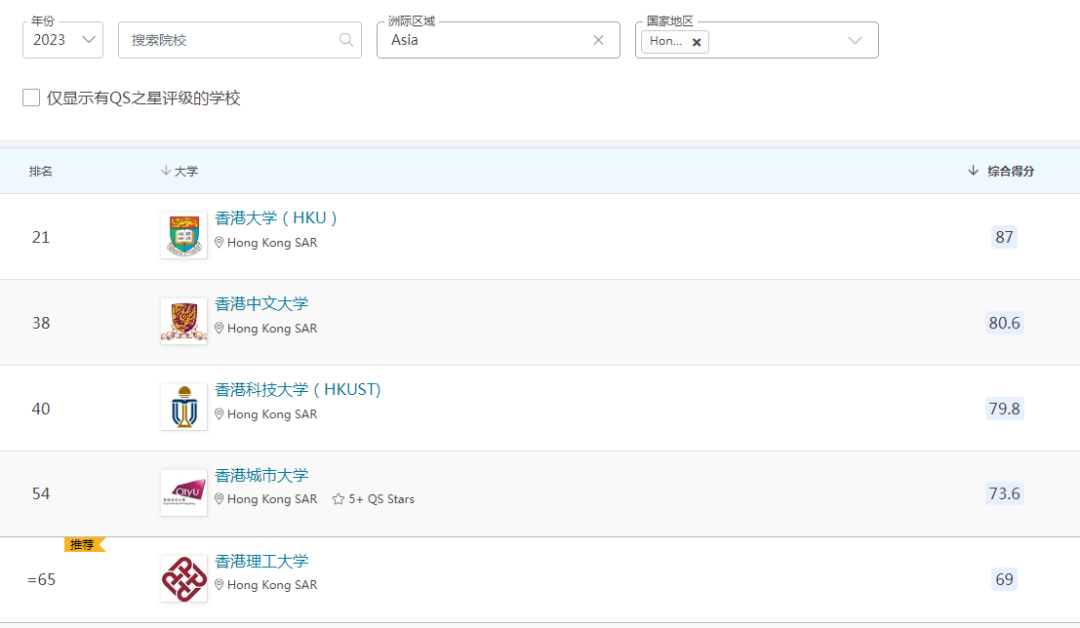
Task: Click the 5+ QS Stars label
Action: [382, 499]
